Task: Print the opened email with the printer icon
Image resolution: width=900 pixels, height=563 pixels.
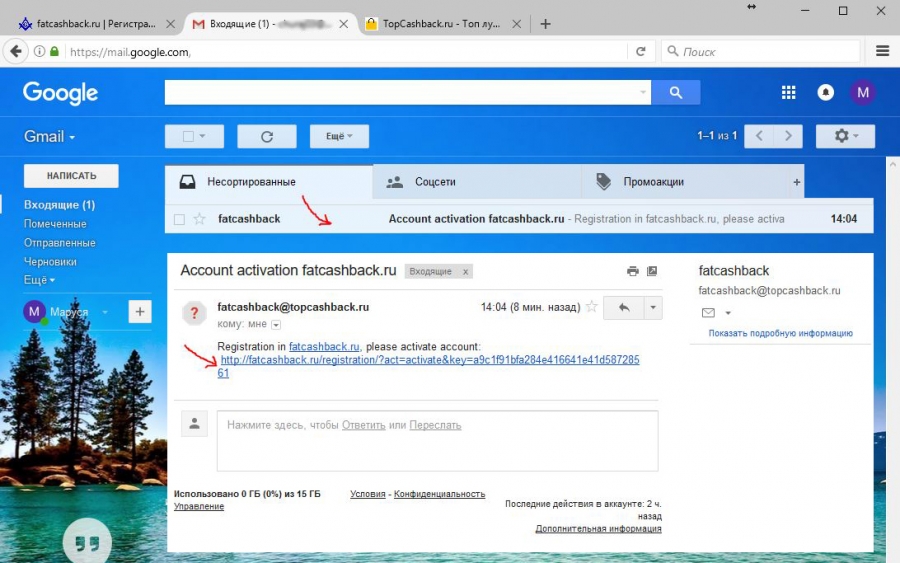Action: pos(633,271)
